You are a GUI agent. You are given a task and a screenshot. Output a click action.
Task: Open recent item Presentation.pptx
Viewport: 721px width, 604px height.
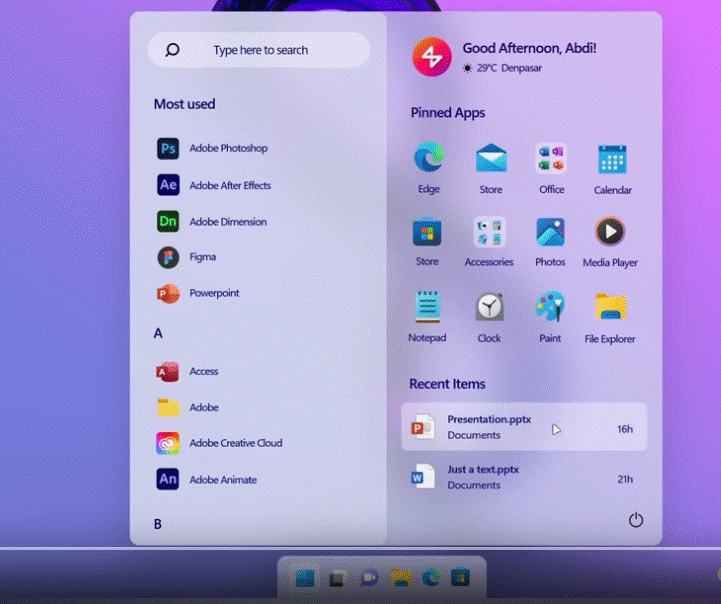pos(524,427)
